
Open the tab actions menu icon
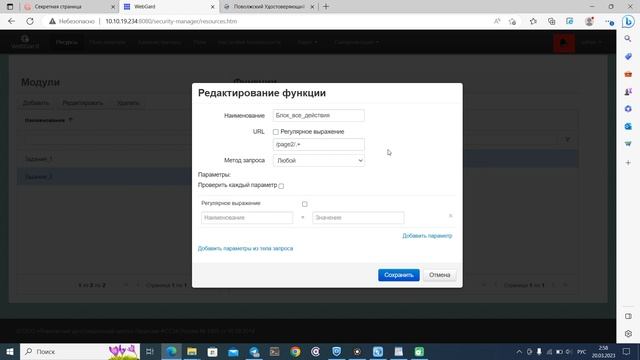pos(10,7)
